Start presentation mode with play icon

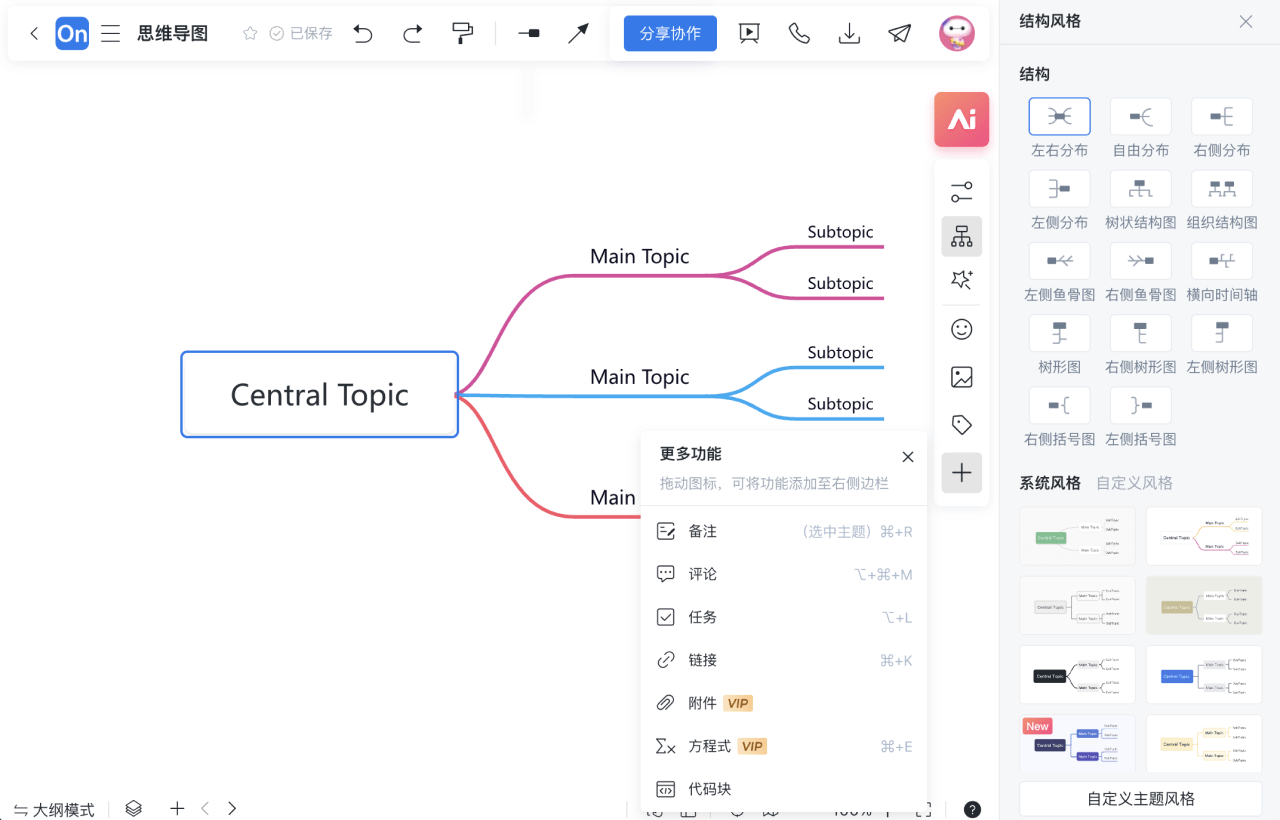click(x=749, y=34)
